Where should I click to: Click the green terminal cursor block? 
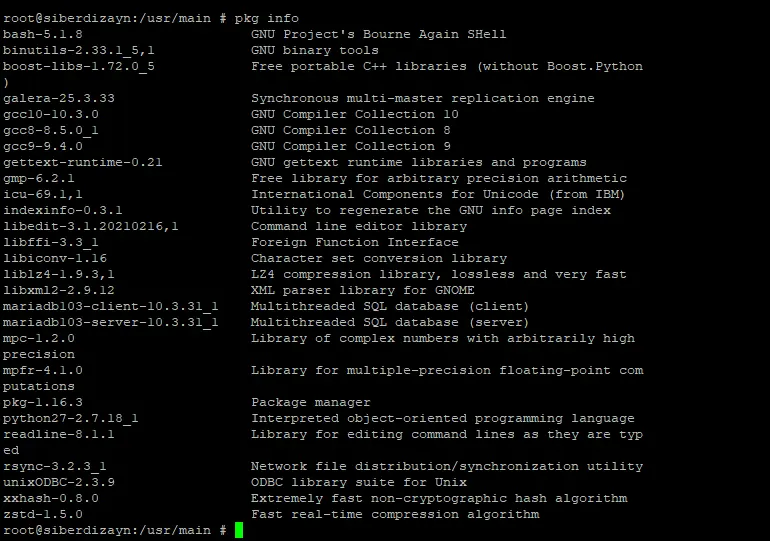pos(239,530)
